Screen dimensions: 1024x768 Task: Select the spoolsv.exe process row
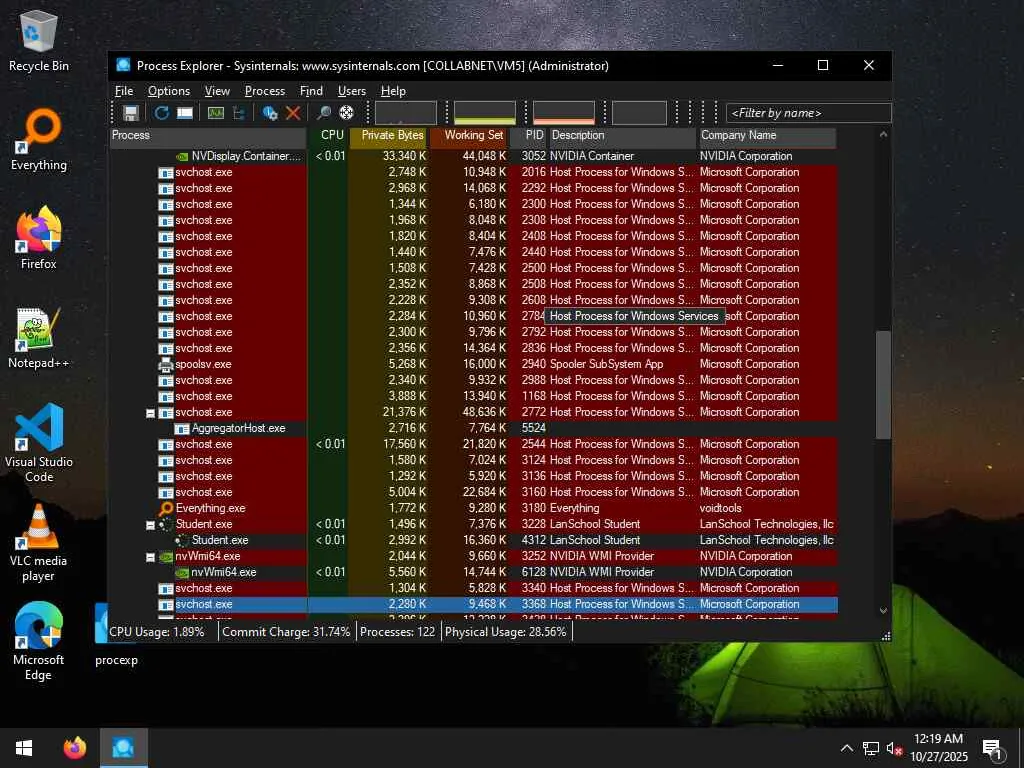473,364
